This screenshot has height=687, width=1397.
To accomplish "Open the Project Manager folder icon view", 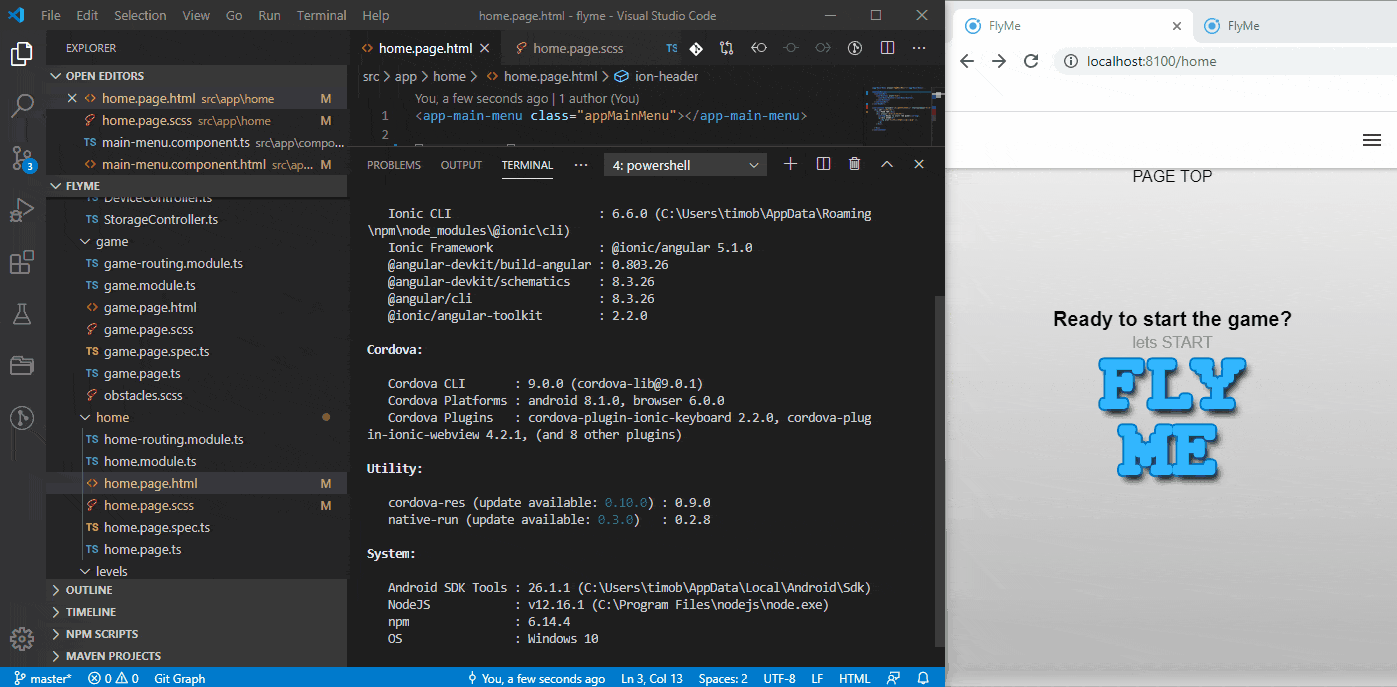I will (22, 366).
